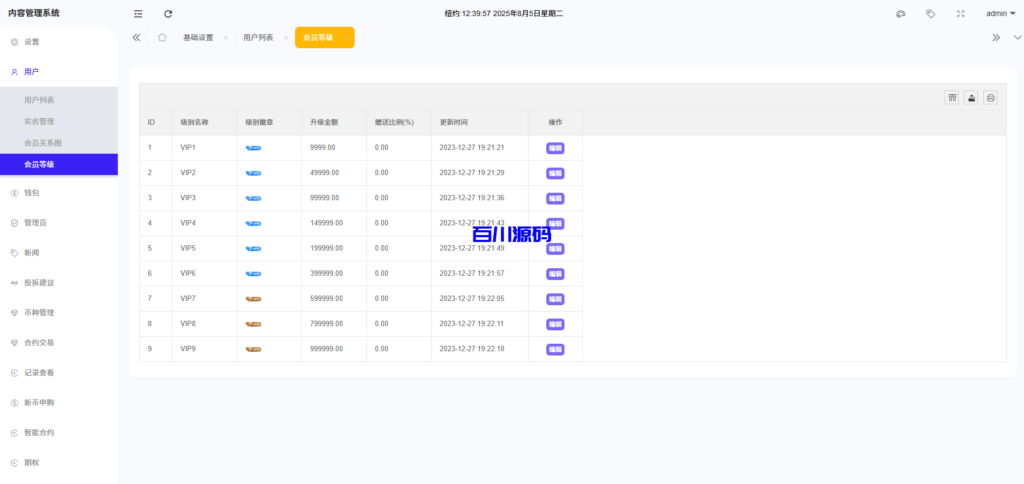Click the refresh icon in the top bar
Image resolution: width=1024 pixels, height=484 pixels.
coord(168,14)
